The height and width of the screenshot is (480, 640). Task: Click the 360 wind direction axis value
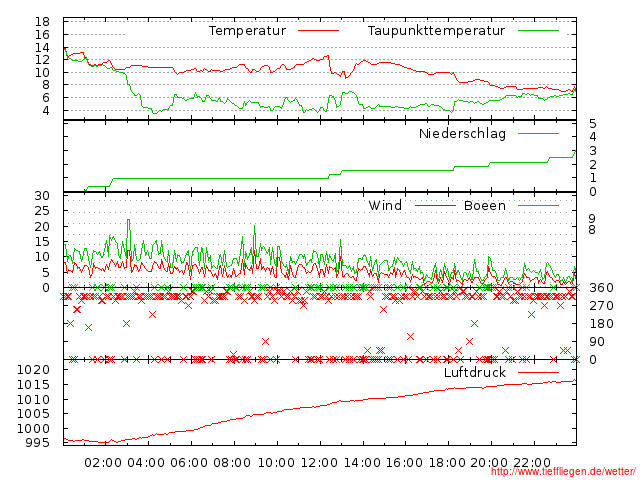(601, 288)
